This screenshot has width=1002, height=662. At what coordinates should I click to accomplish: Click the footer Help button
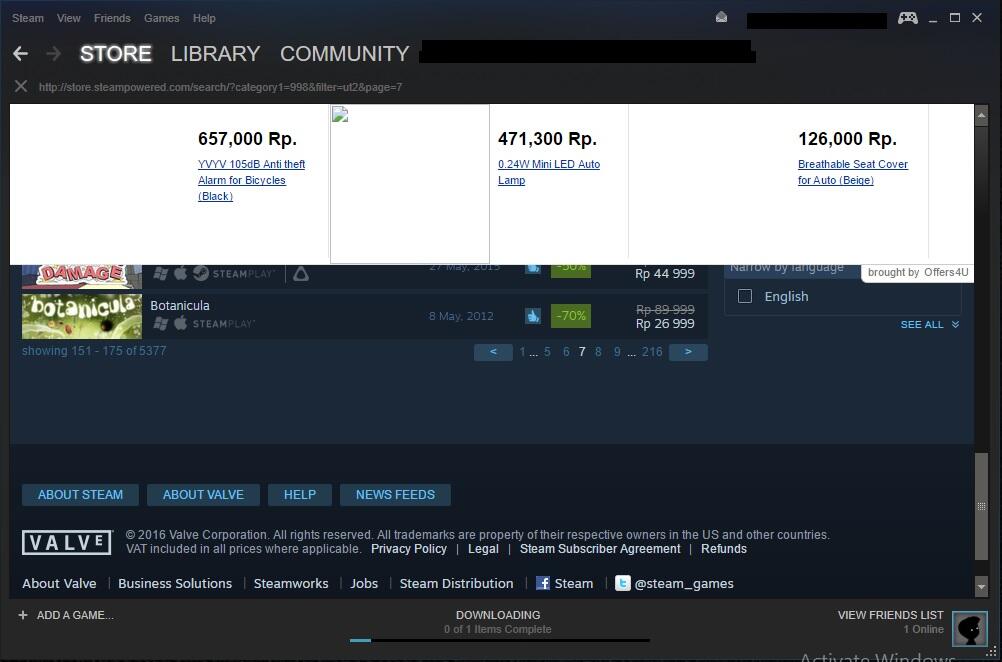[300, 495]
